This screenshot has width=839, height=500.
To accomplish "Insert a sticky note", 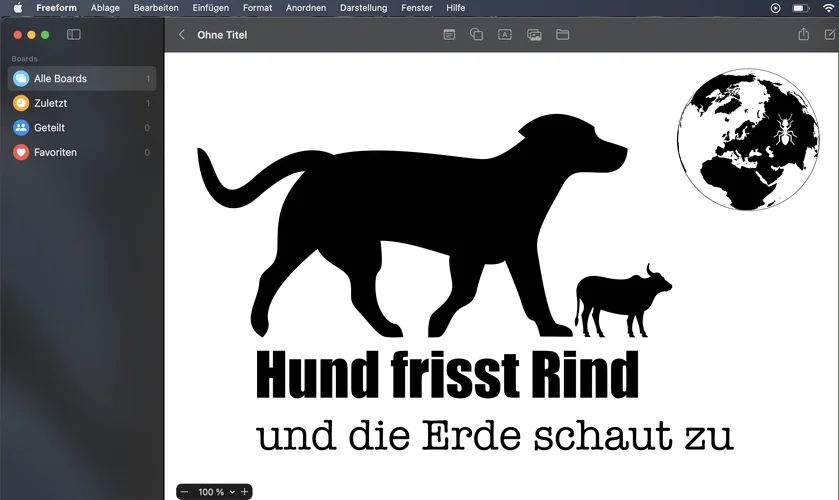I will coord(449,35).
